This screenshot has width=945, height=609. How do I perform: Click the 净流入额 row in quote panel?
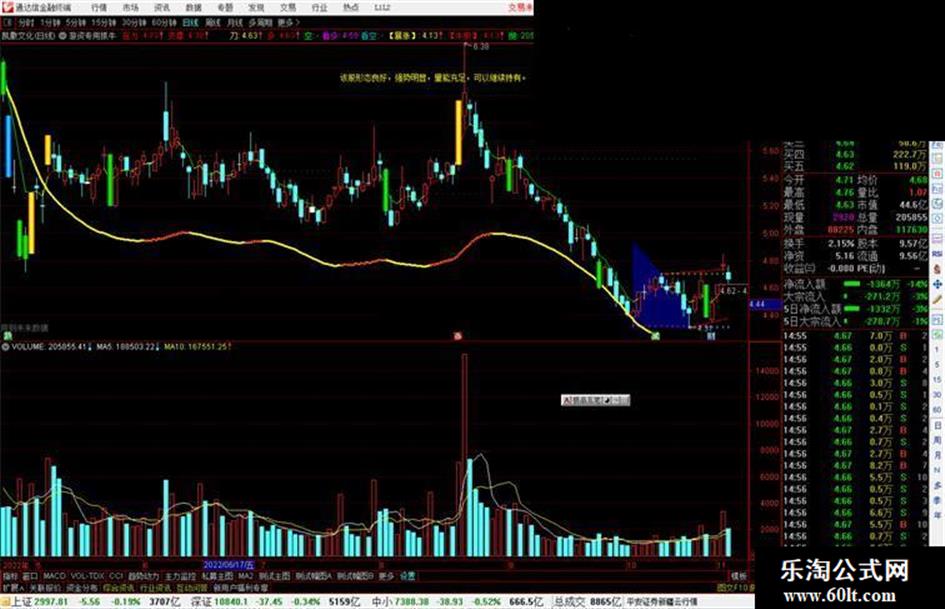(x=856, y=283)
